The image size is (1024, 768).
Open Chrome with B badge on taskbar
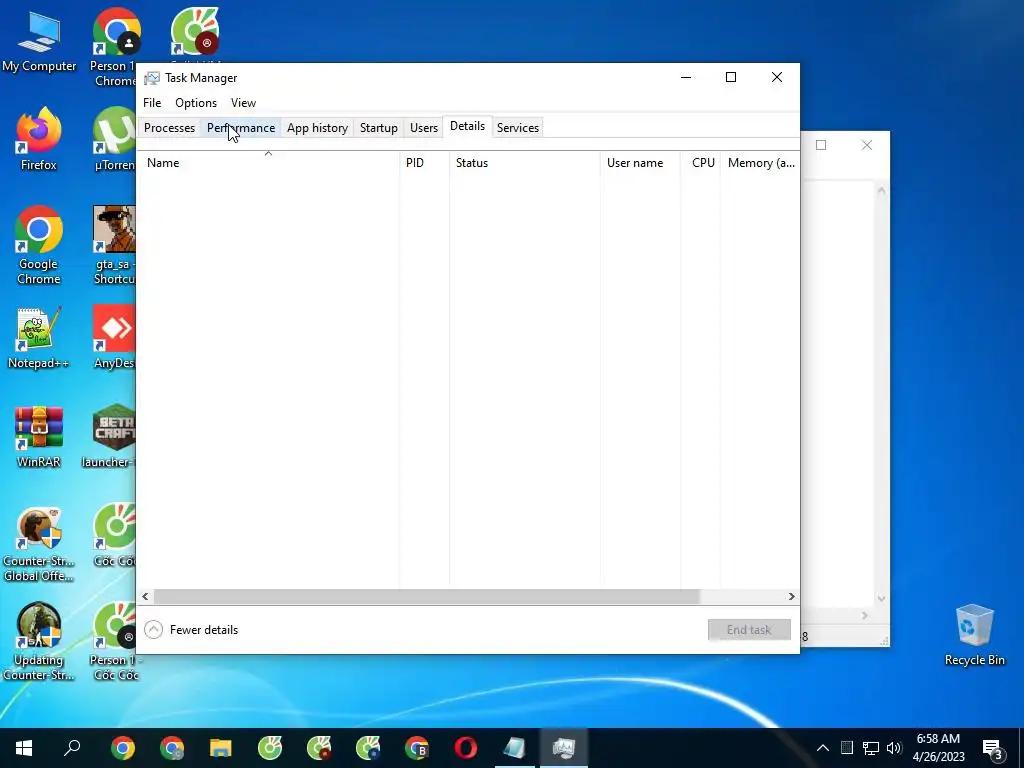tap(417, 748)
